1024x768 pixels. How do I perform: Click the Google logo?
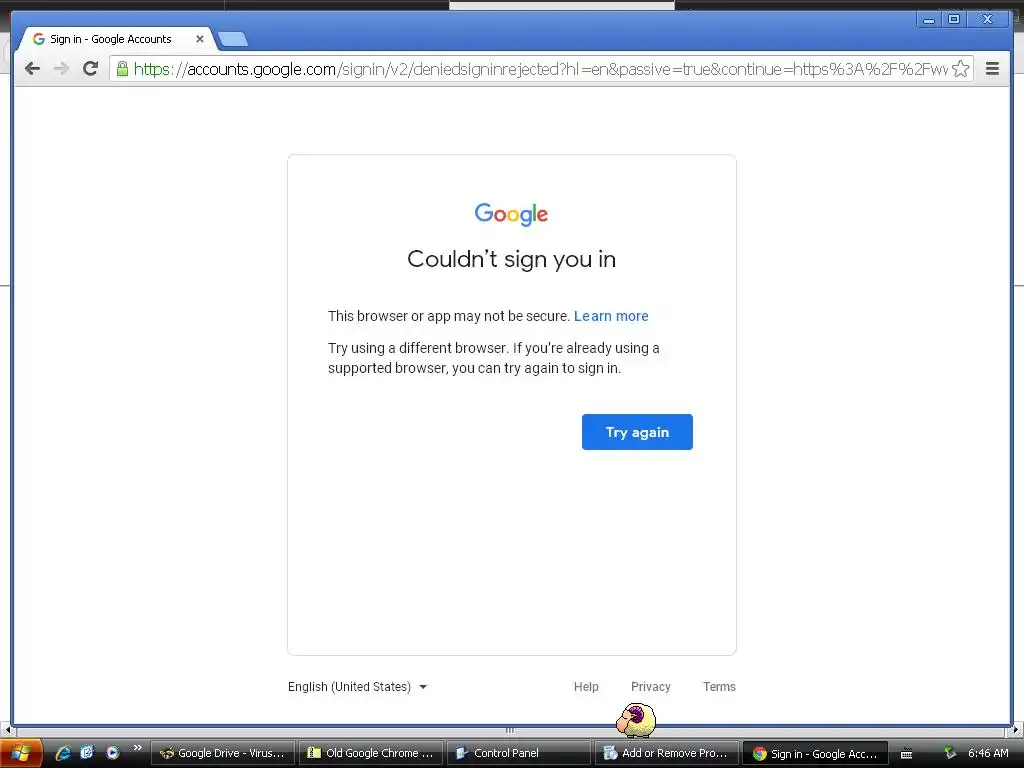(x=511, y=214)
